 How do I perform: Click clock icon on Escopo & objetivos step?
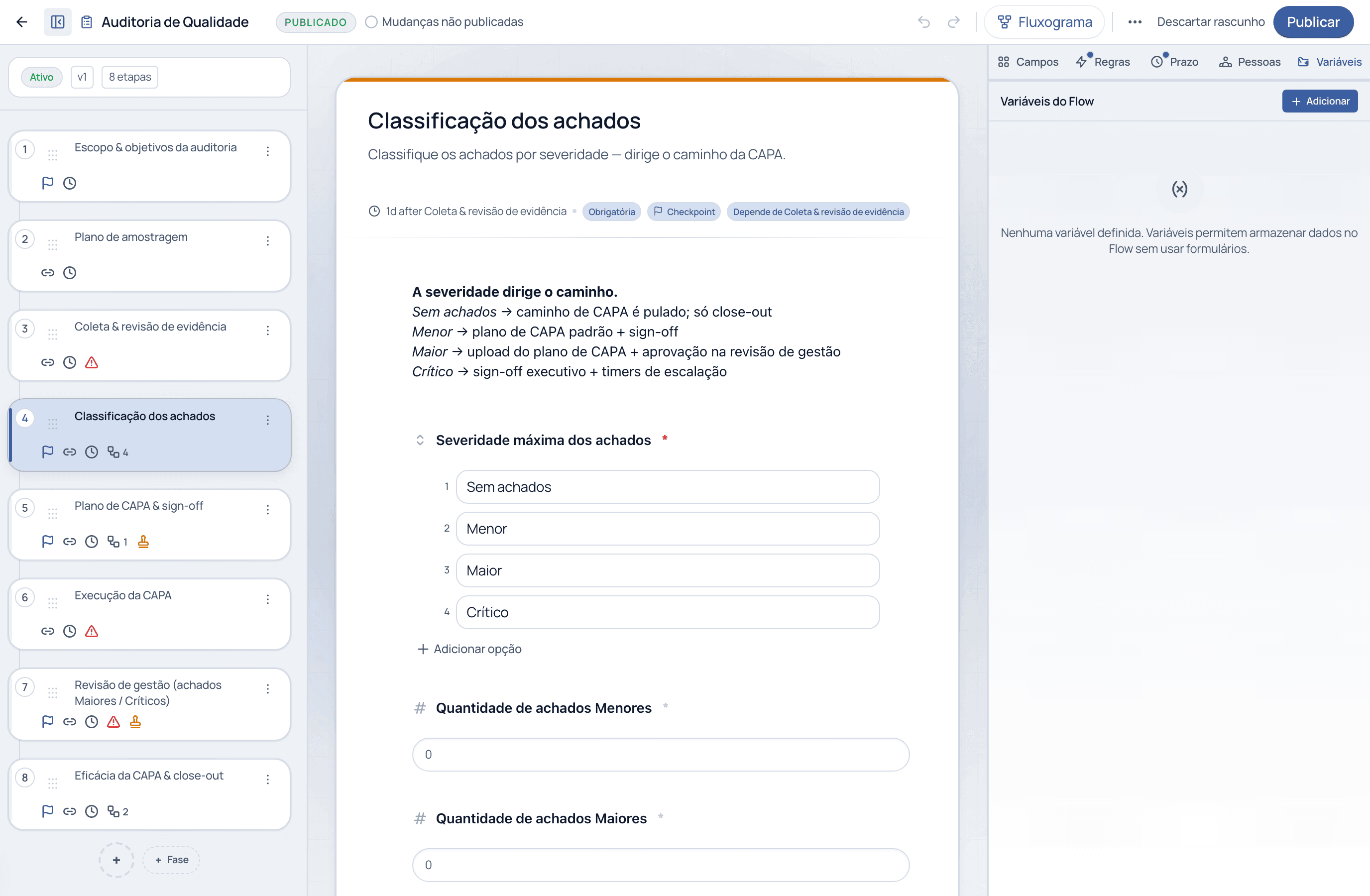pos(70,183)
